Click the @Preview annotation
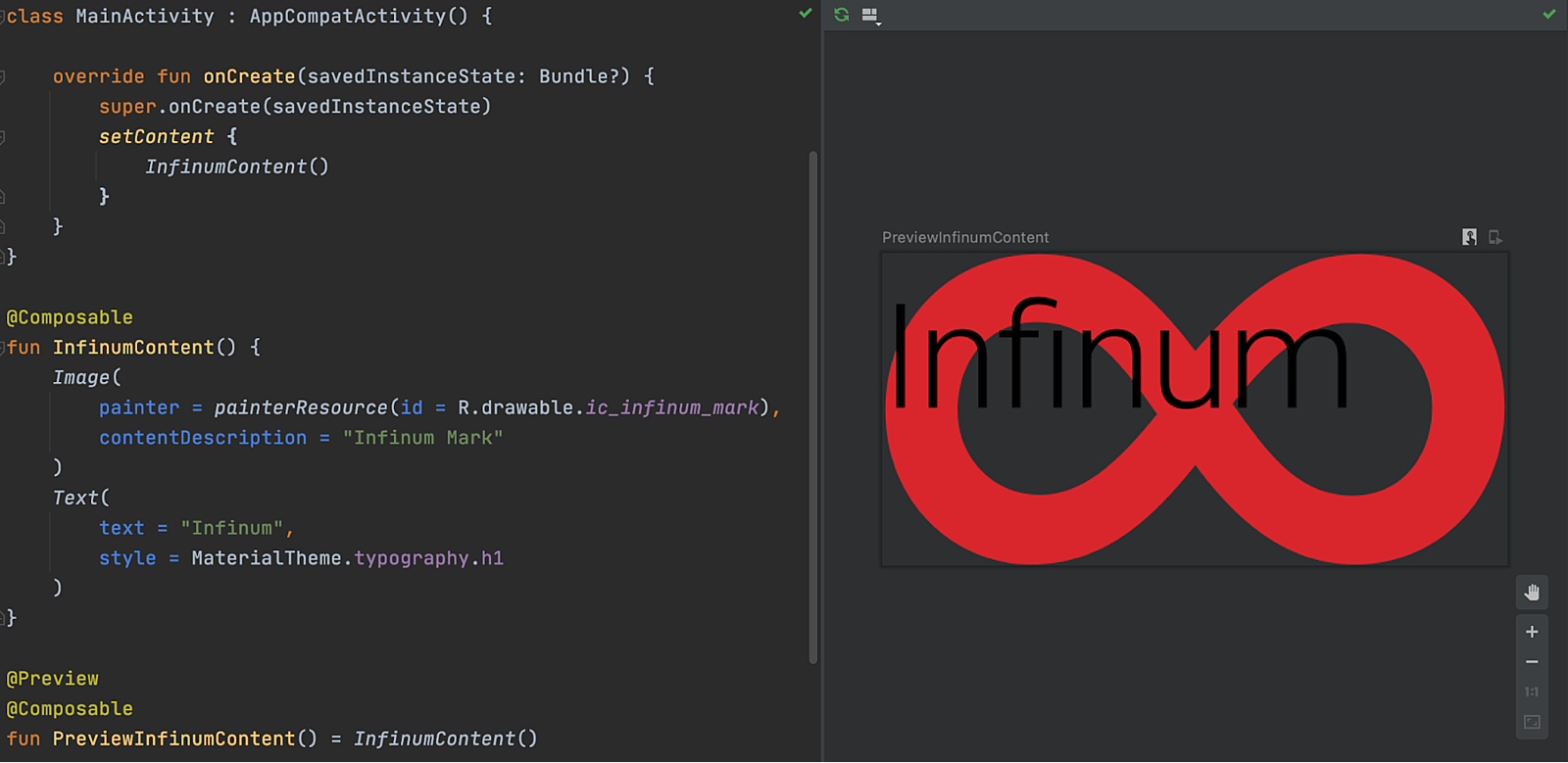Image resolution: width=1568 pixels, height=763 pixels. coord(53,679)
